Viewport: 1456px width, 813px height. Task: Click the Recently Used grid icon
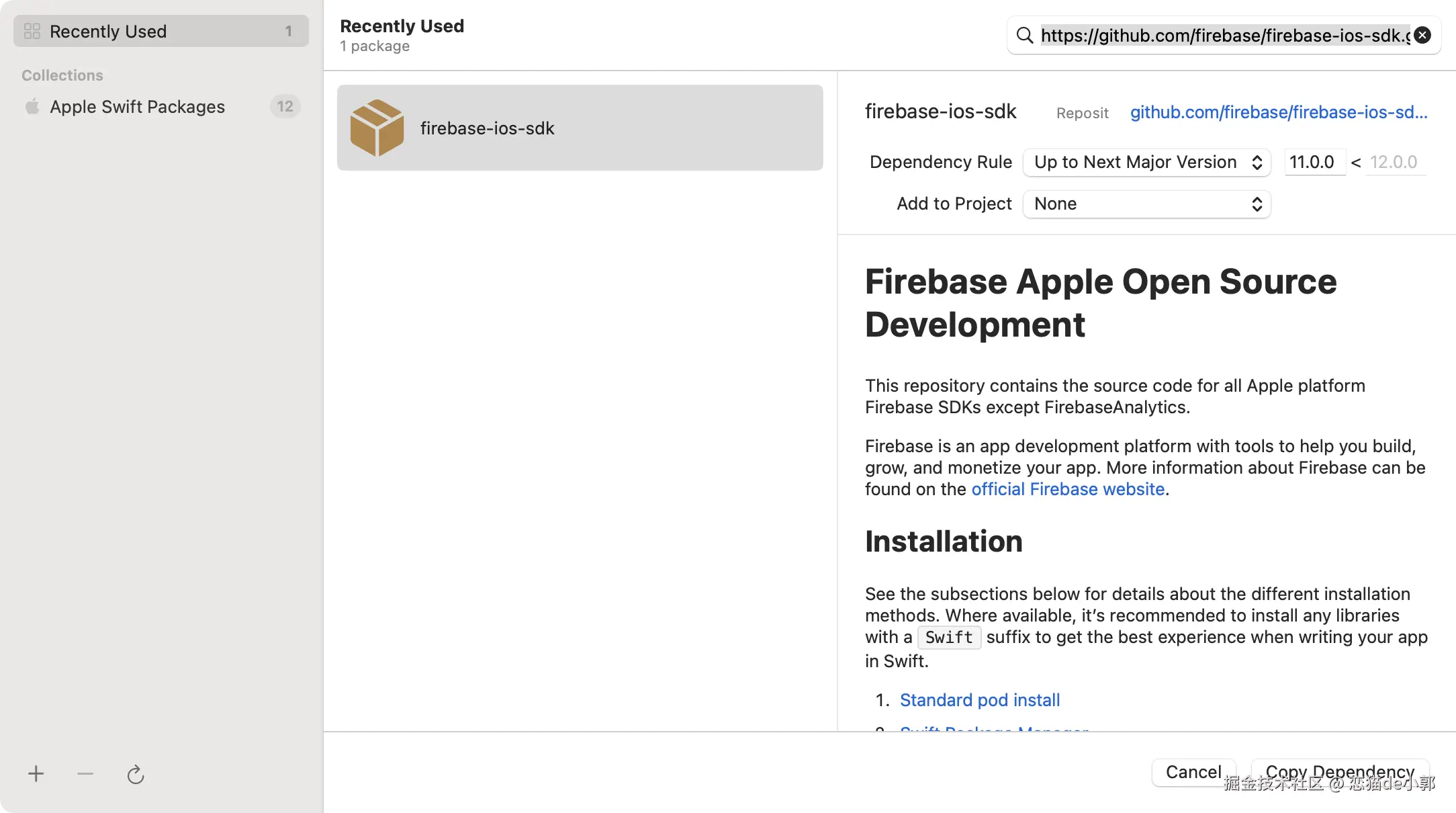pyautogui.click(x=32, y=31)
